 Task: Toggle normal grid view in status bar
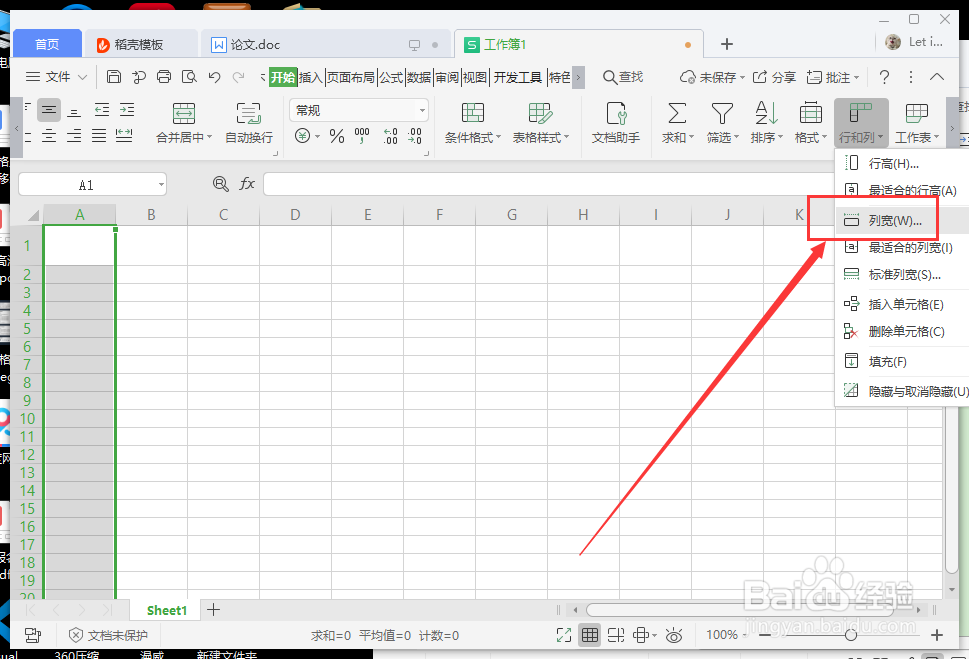pyautogui.click(x=590, y=635)
